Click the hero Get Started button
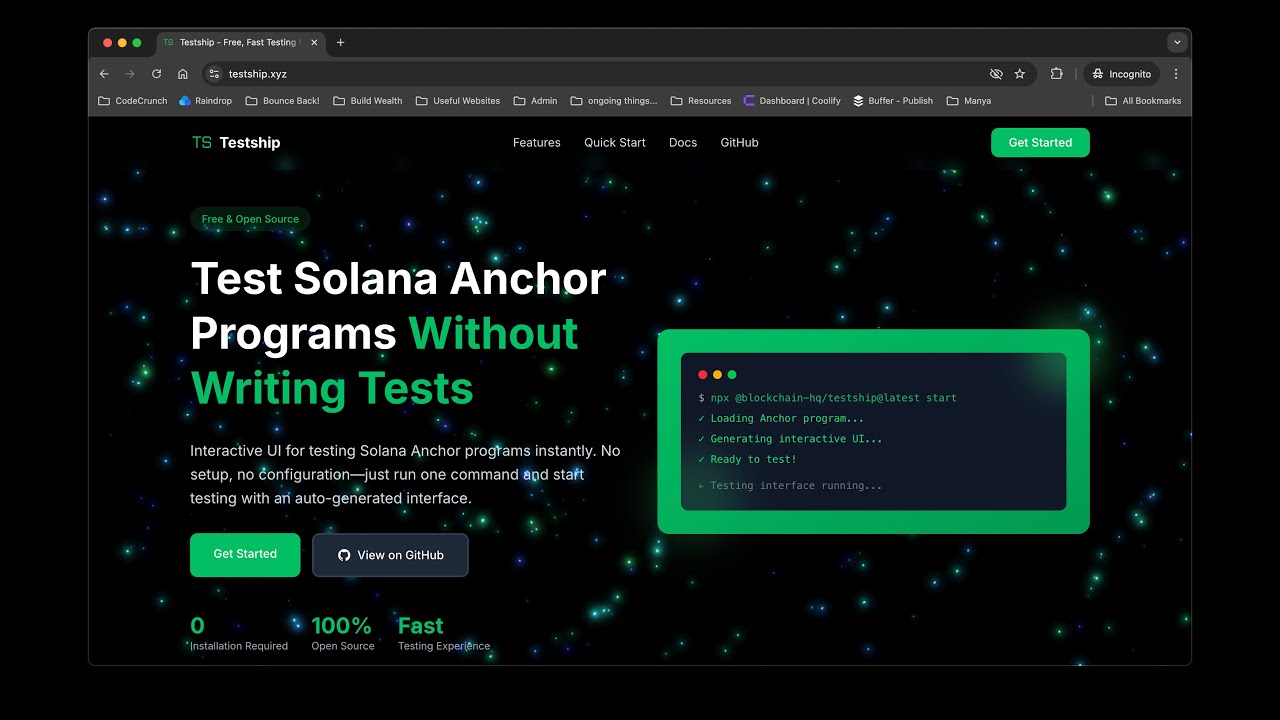1280x720 pixels. (x=245, y=555)
